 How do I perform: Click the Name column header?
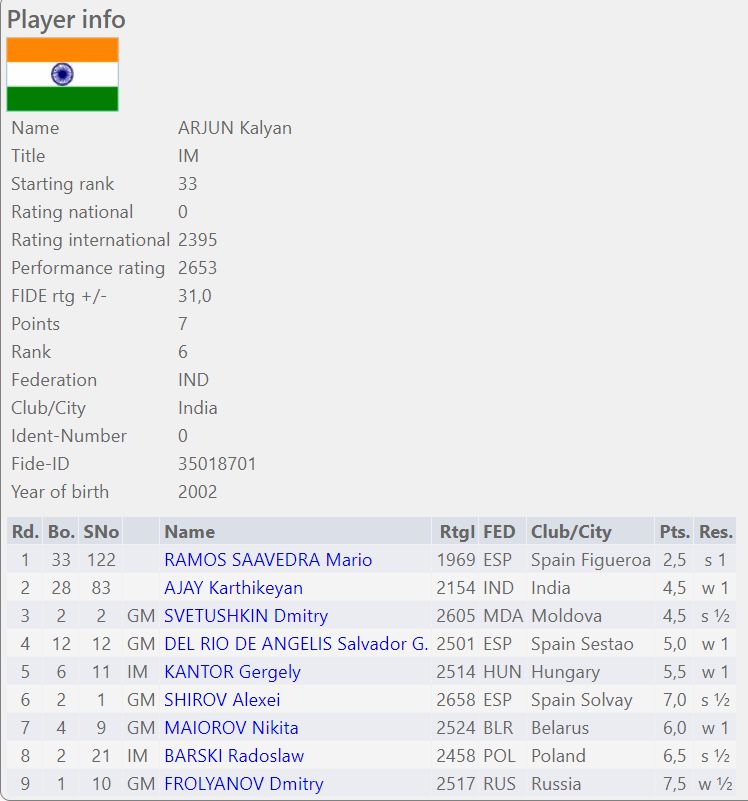189,532
